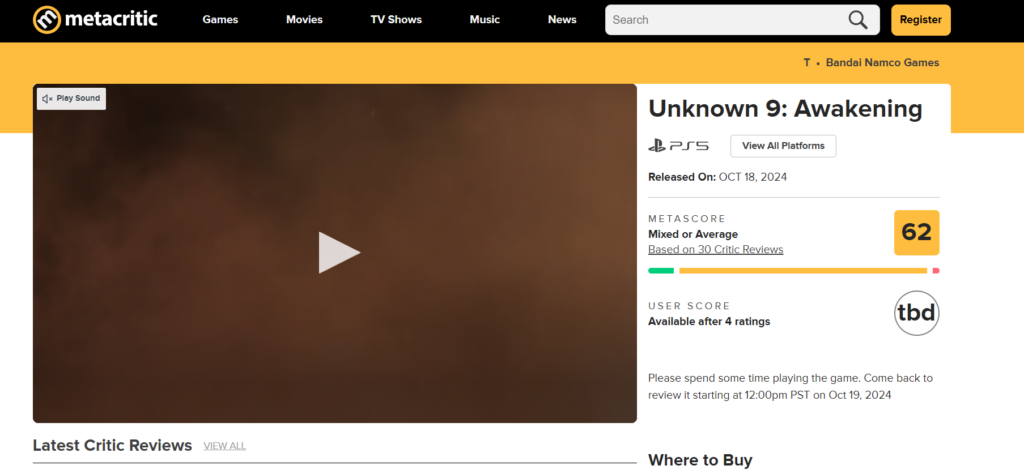The image size is (1024, 474).
Task: Click Available after 4 ratings text
Action: tap(709, 321)
